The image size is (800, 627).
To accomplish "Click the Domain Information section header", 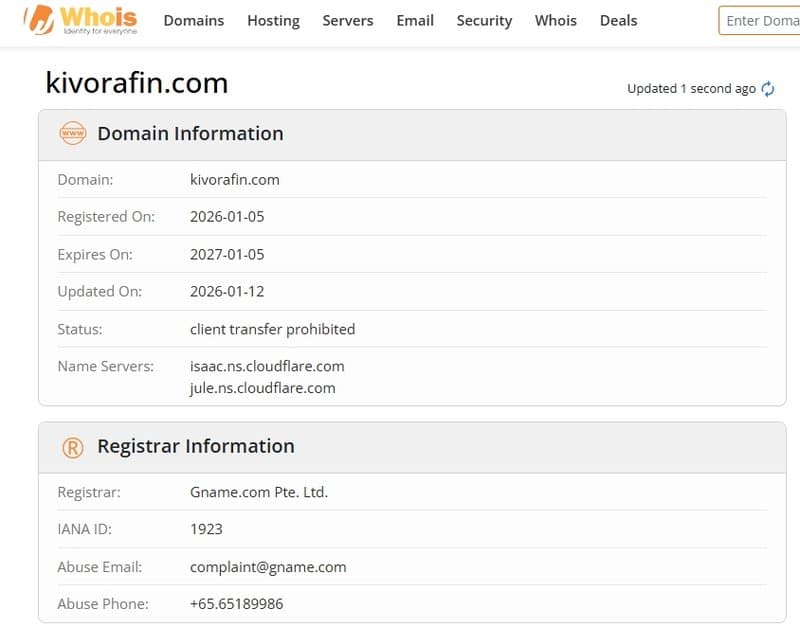I will 412,135.
